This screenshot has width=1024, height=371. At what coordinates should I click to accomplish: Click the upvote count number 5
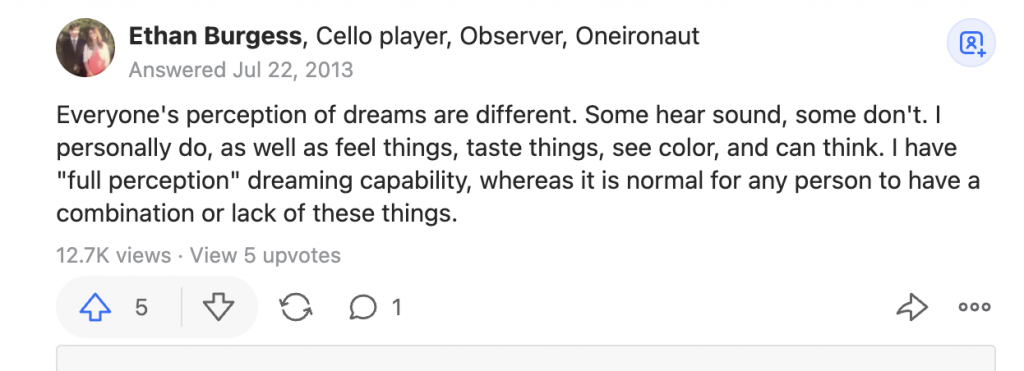pyautogui.click(x=141, y=307)
